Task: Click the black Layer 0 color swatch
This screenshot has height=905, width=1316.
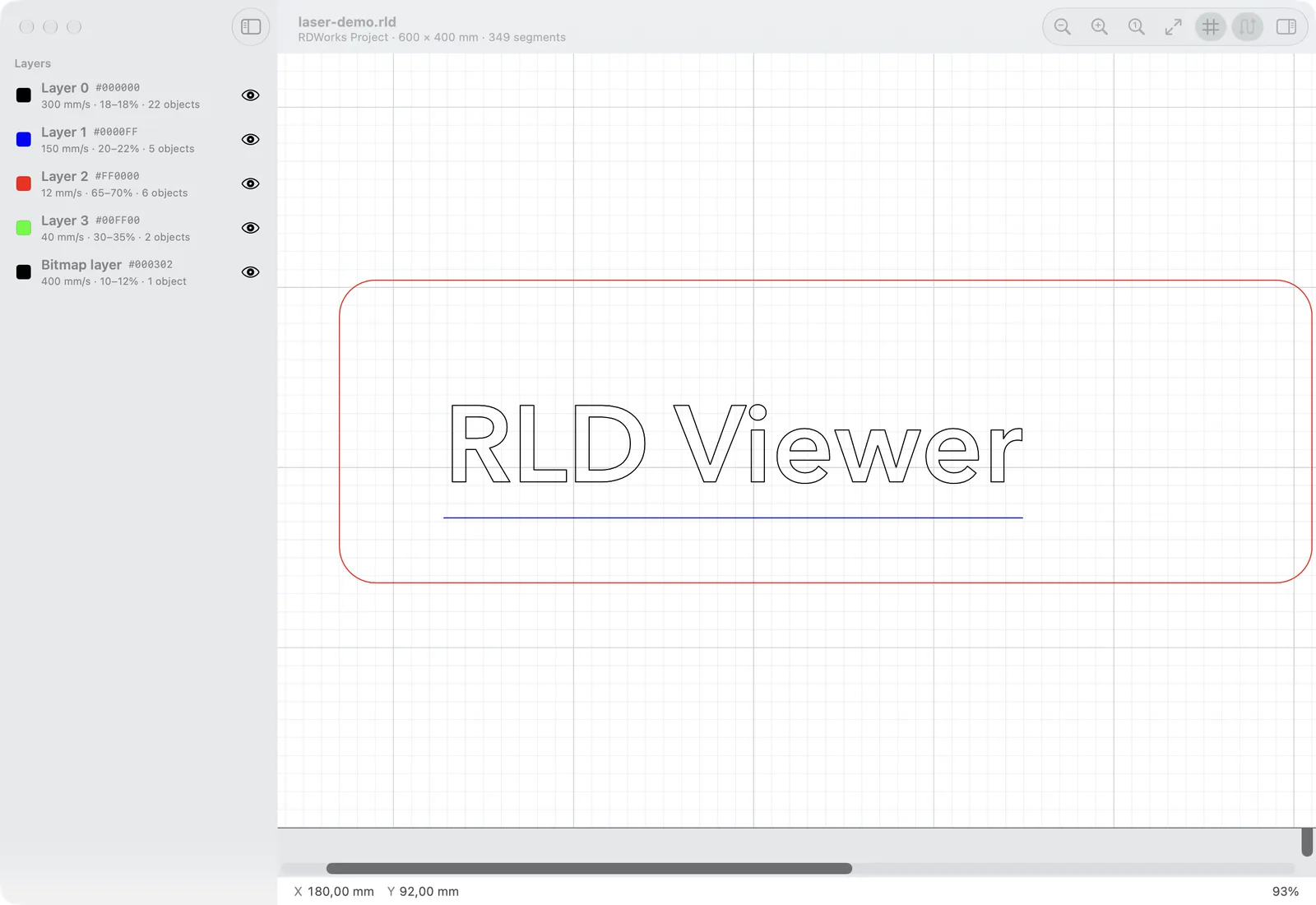Action: point(24,95)
